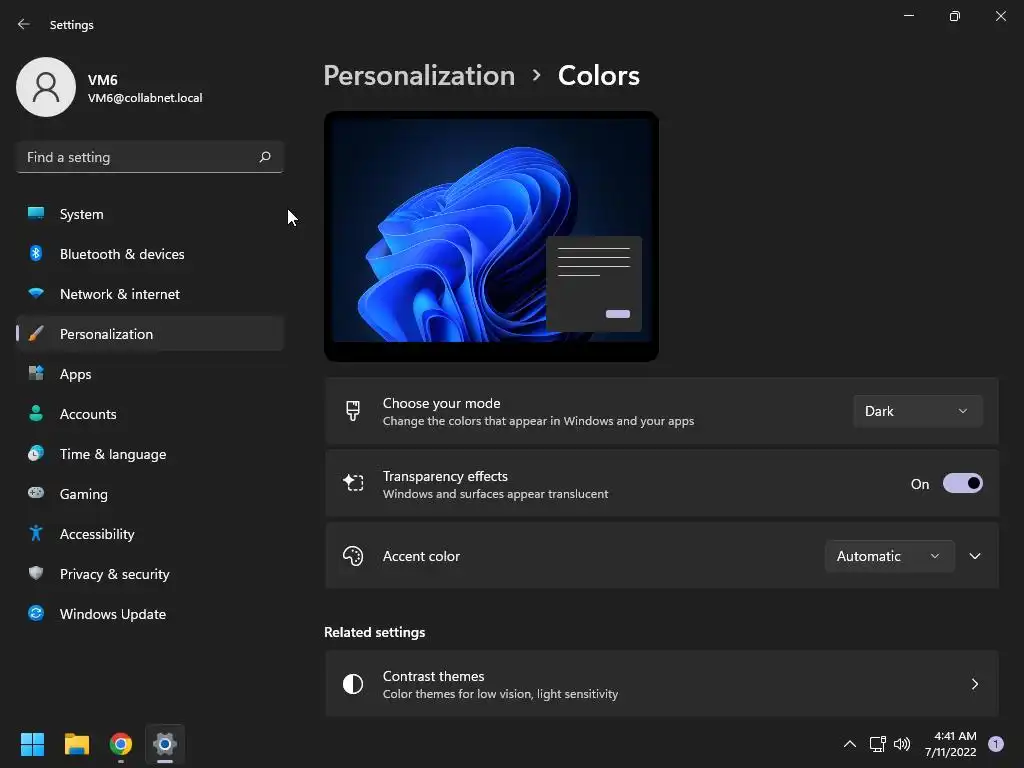Click the Settings gear in taskbar
The image size is (1024, 768).
click(x=165, y=744)
